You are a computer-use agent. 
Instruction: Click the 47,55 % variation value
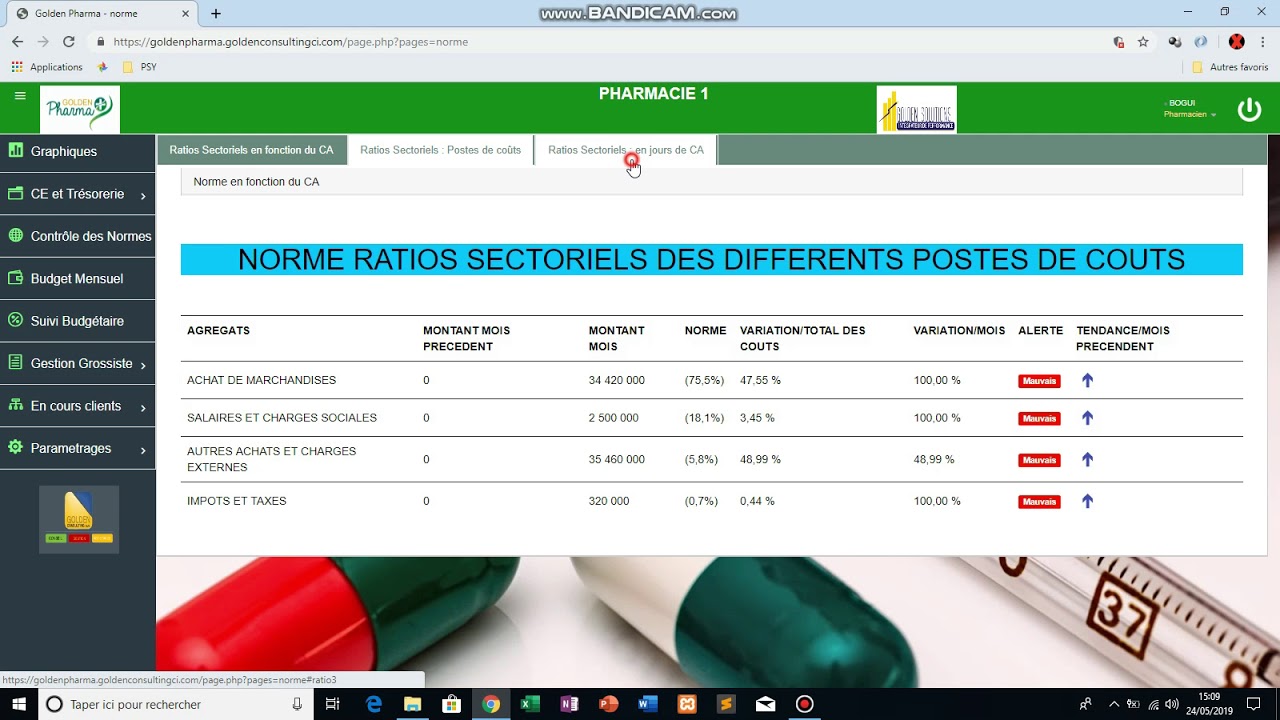pyautogui.click(x=760, y=380)
